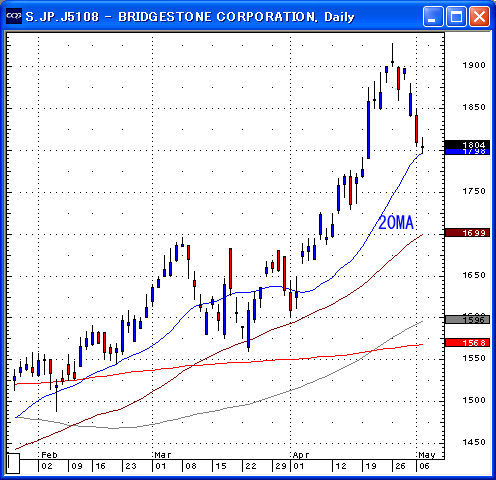Click the 12 date marker in April
This screenshot has height=480, width=496.
tap(341, 466)
